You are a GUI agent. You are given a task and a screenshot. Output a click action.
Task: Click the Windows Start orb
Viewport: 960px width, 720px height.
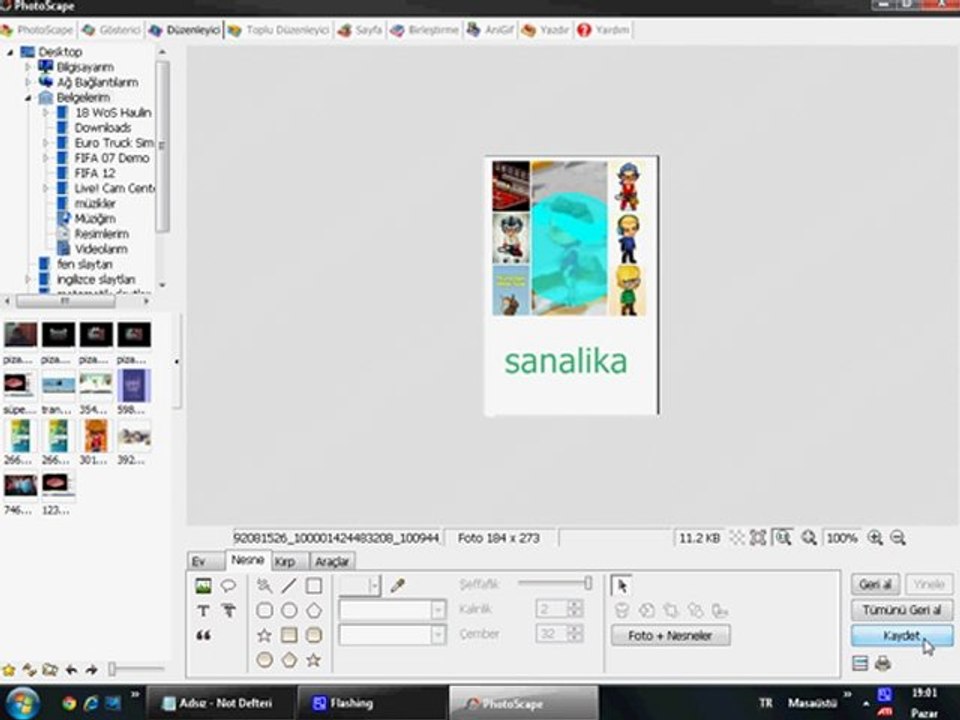pos(23,703)
